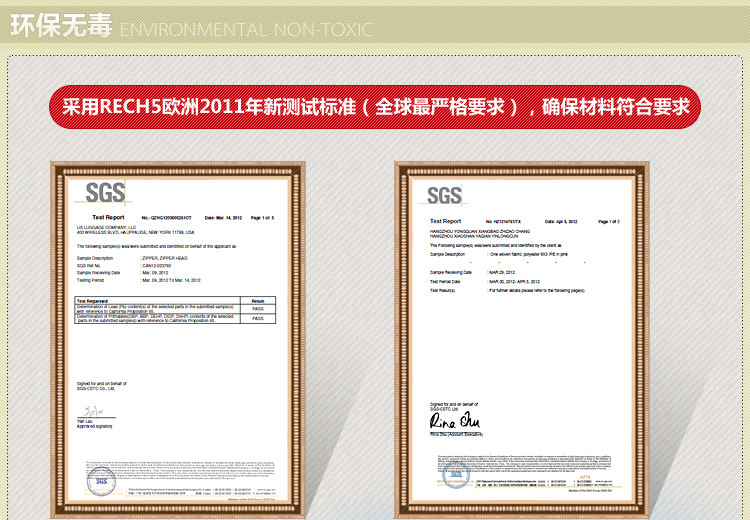Click the round SGS stamp on left certificate

point(101,481)
